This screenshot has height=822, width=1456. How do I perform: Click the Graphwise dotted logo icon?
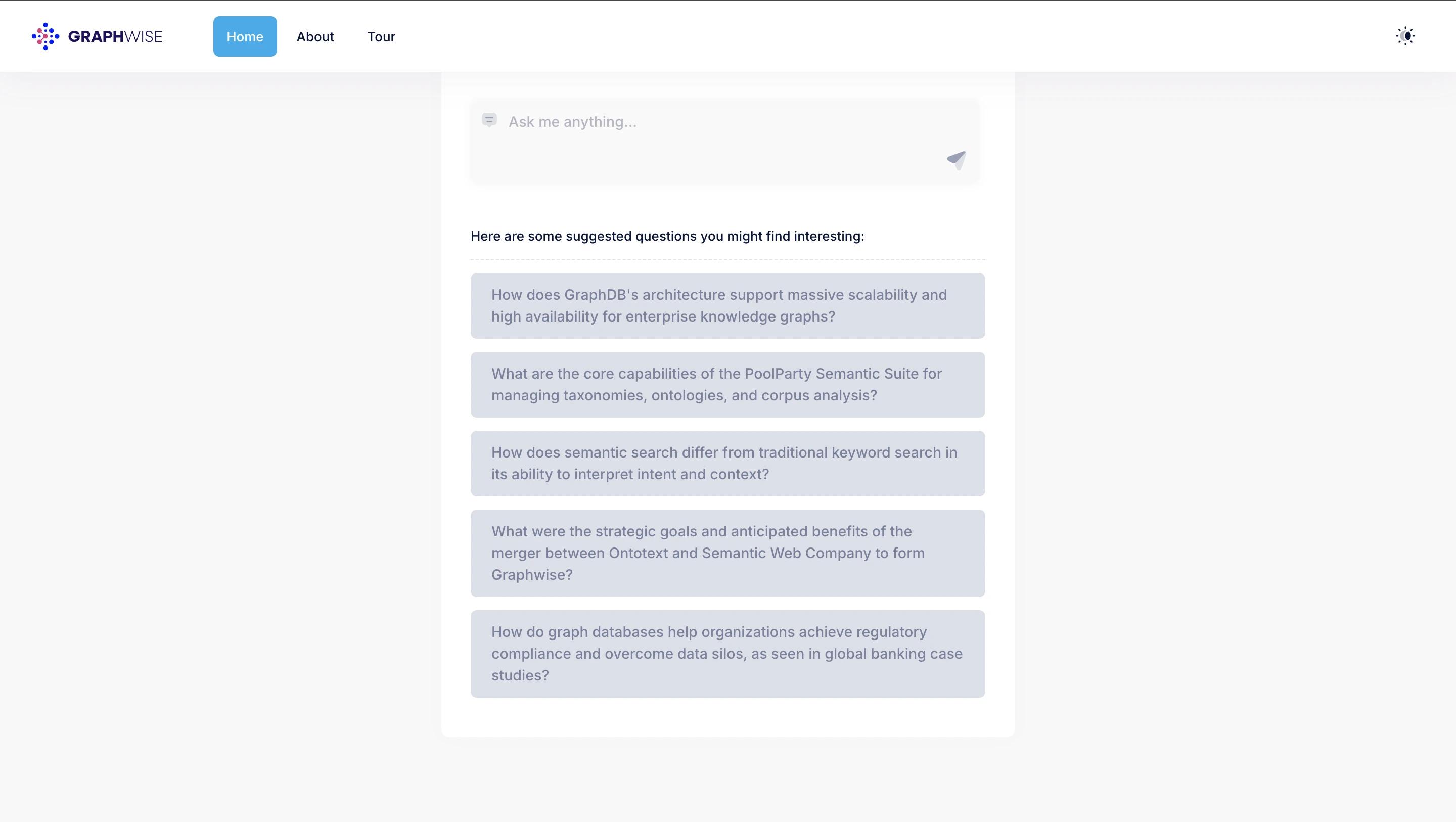[45, 37]
